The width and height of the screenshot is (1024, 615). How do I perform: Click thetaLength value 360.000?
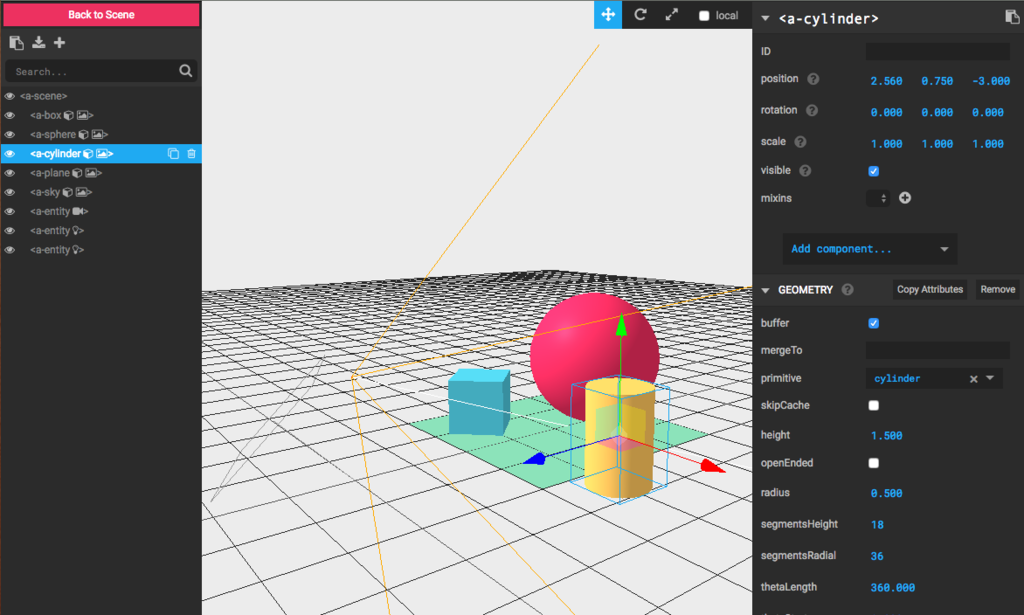pyautogui.click(x=892, y=588)
